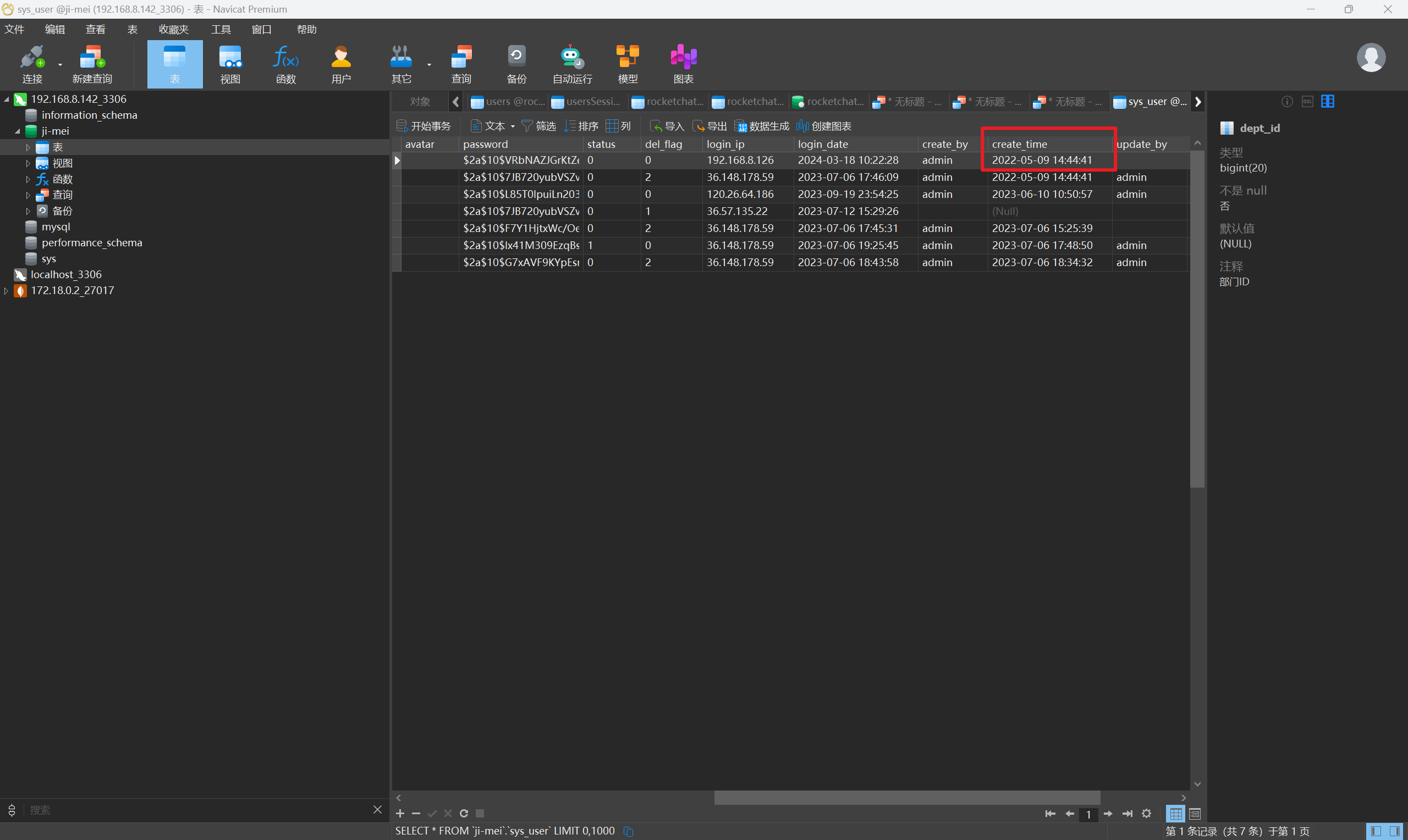Collapse the ji-mei database tree node
The height and width of the screenshot is (840, 1408).
tap(17, 131)
